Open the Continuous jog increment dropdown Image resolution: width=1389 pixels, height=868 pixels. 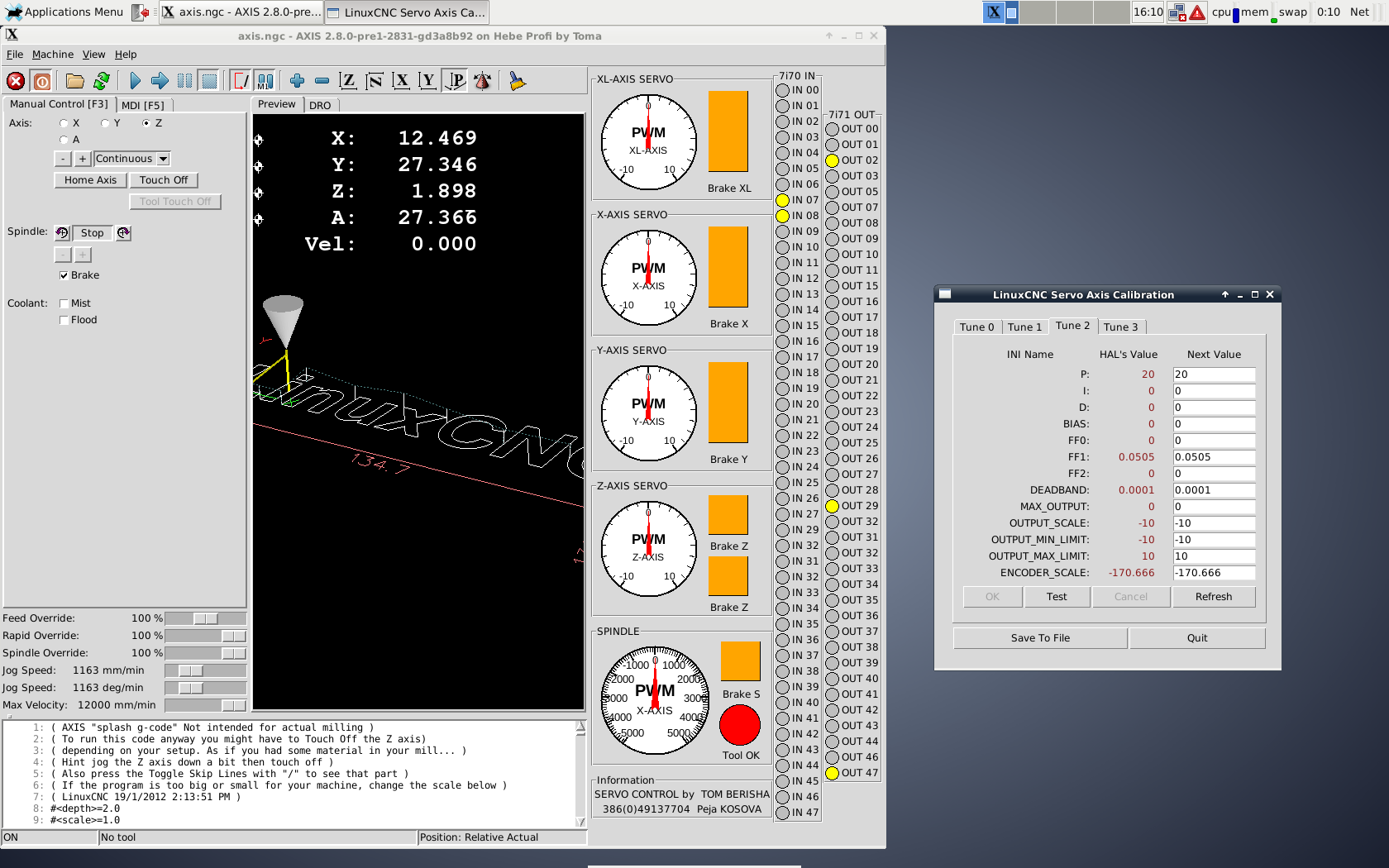pos(163,159)
